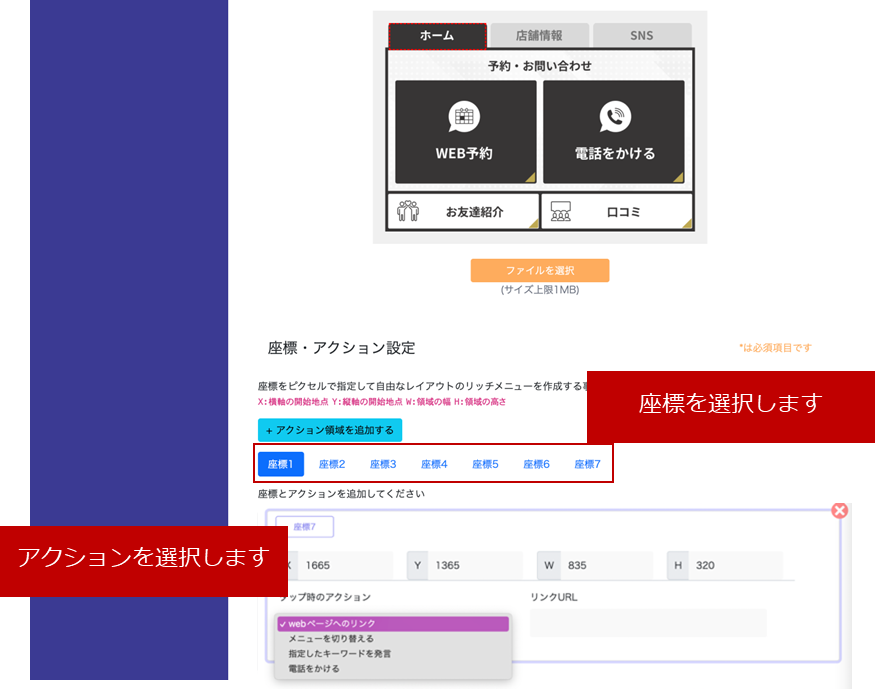Choose メニューを切り替える option
Viewport: 875px width, 689px height.
tap(331, 639)
